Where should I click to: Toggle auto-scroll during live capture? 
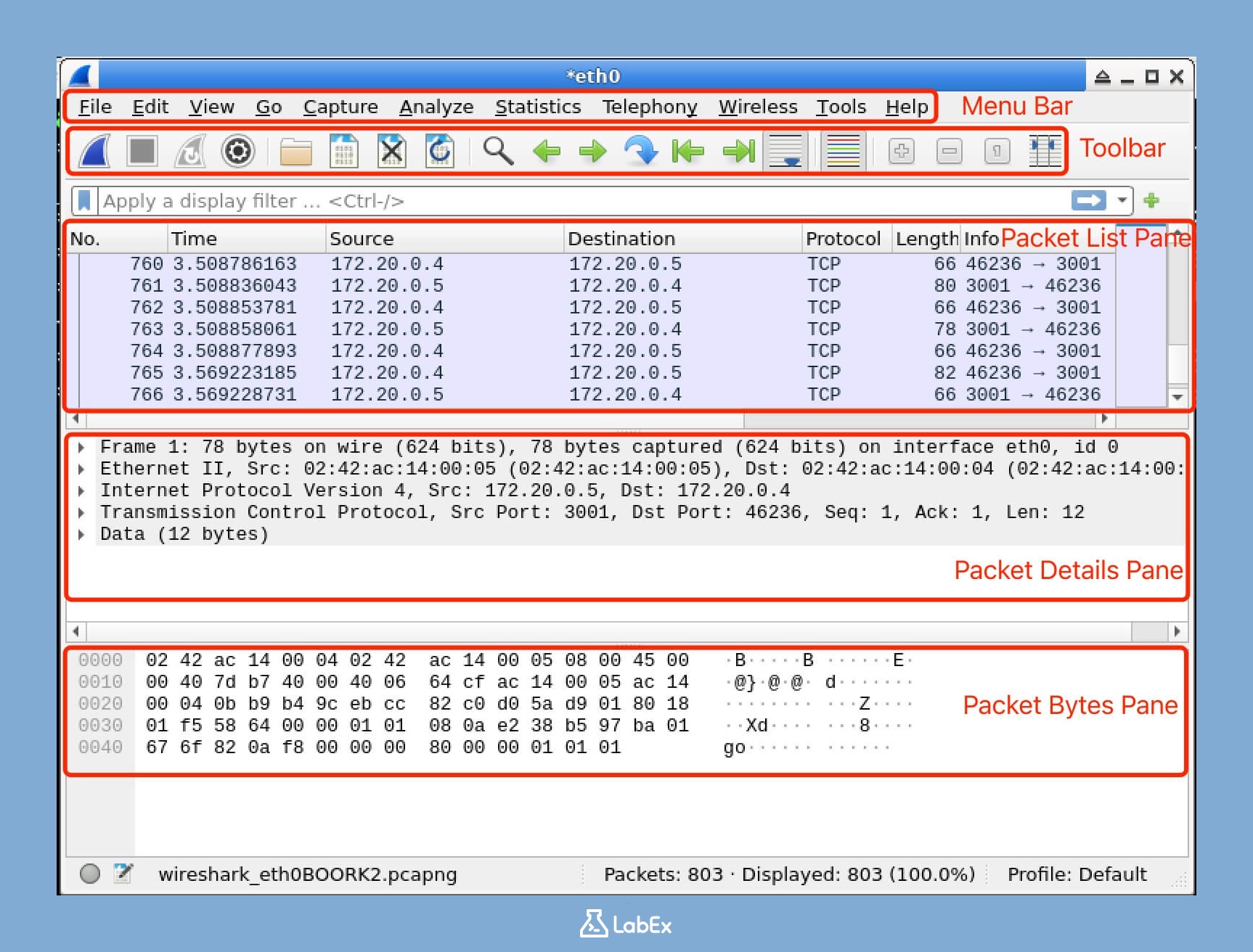(x=786, y=151)
